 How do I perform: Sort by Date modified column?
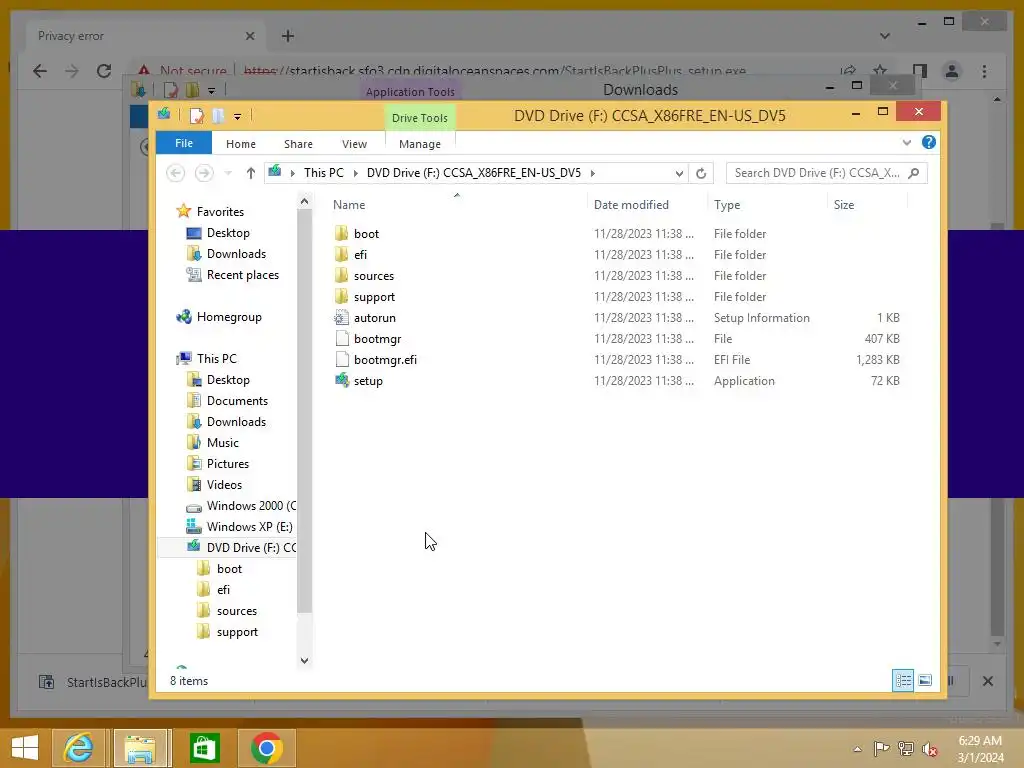[631, 204]
